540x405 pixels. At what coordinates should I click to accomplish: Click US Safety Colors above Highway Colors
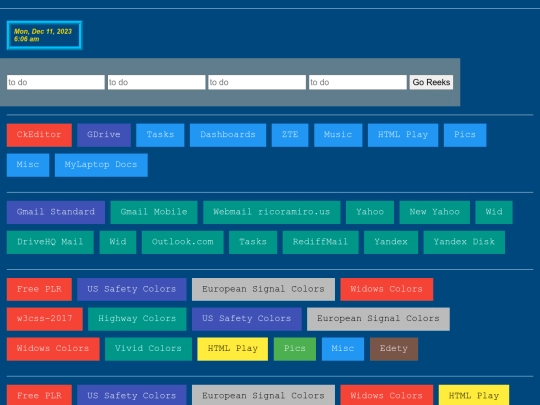pyautogui.click(x=132, y=289)
